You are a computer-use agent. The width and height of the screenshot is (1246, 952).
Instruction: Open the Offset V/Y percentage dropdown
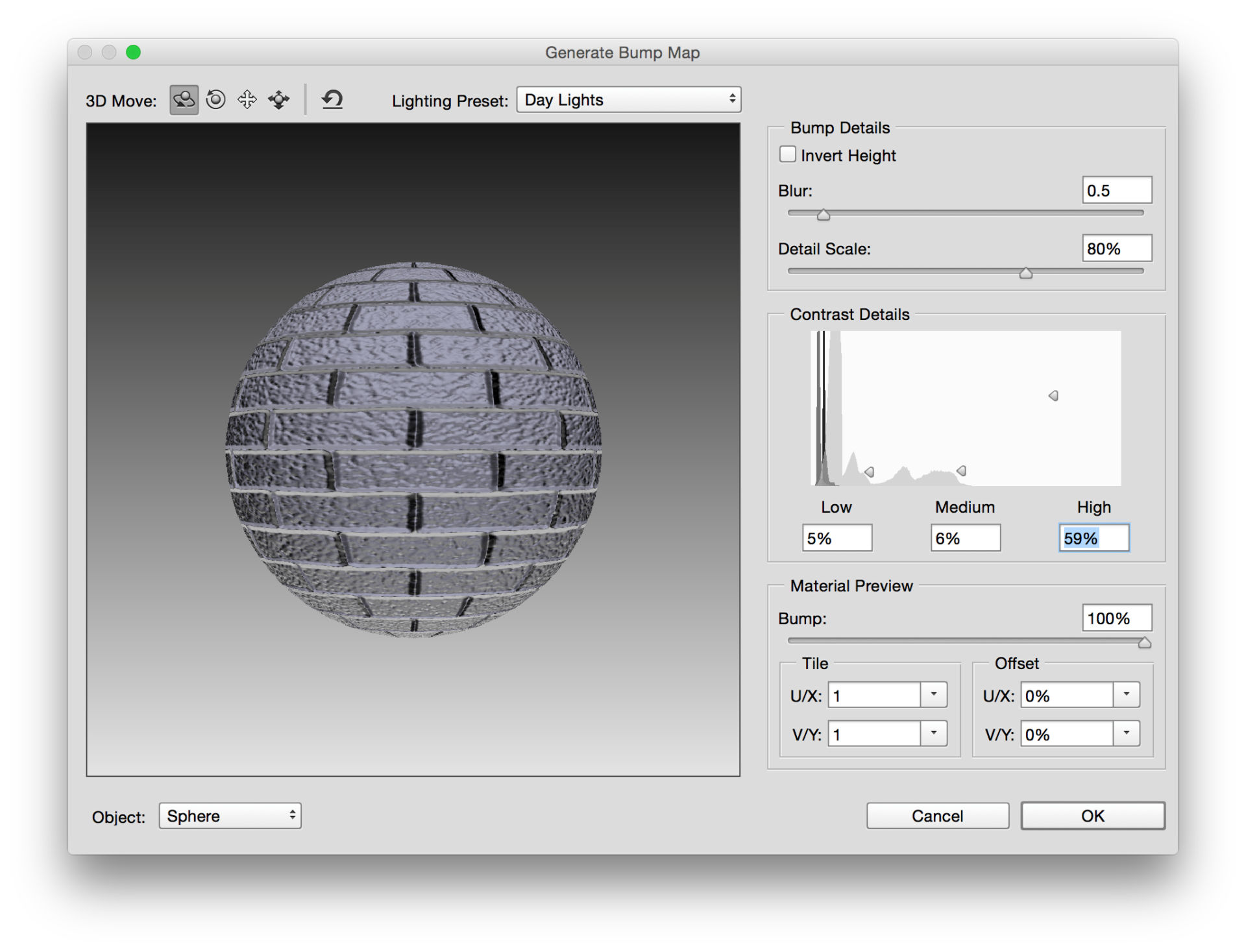click(1127, 733)
